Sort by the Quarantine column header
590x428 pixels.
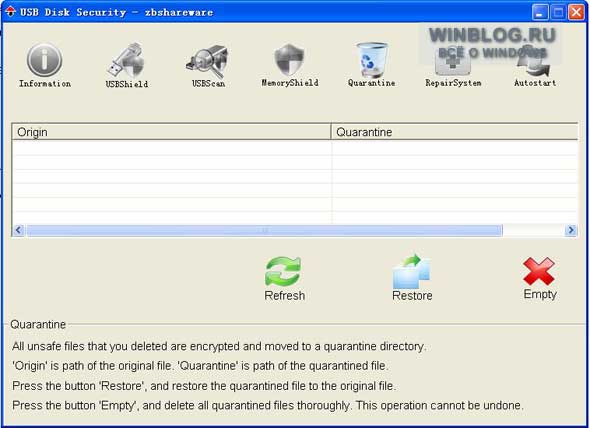pyautogui.click(x=454, y=132)
